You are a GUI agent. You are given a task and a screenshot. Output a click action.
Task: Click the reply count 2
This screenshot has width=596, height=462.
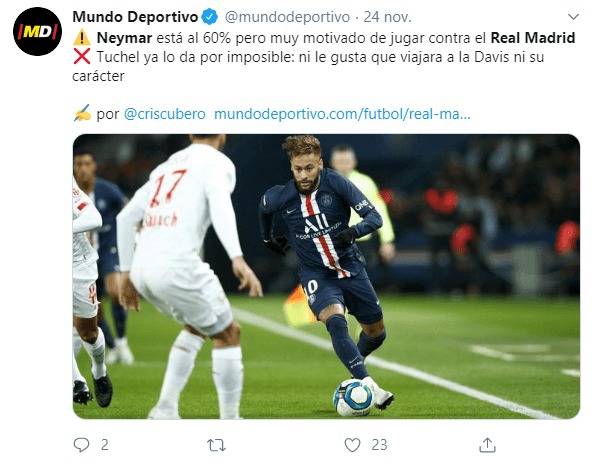pyautogui.click(x=105, y=445)
